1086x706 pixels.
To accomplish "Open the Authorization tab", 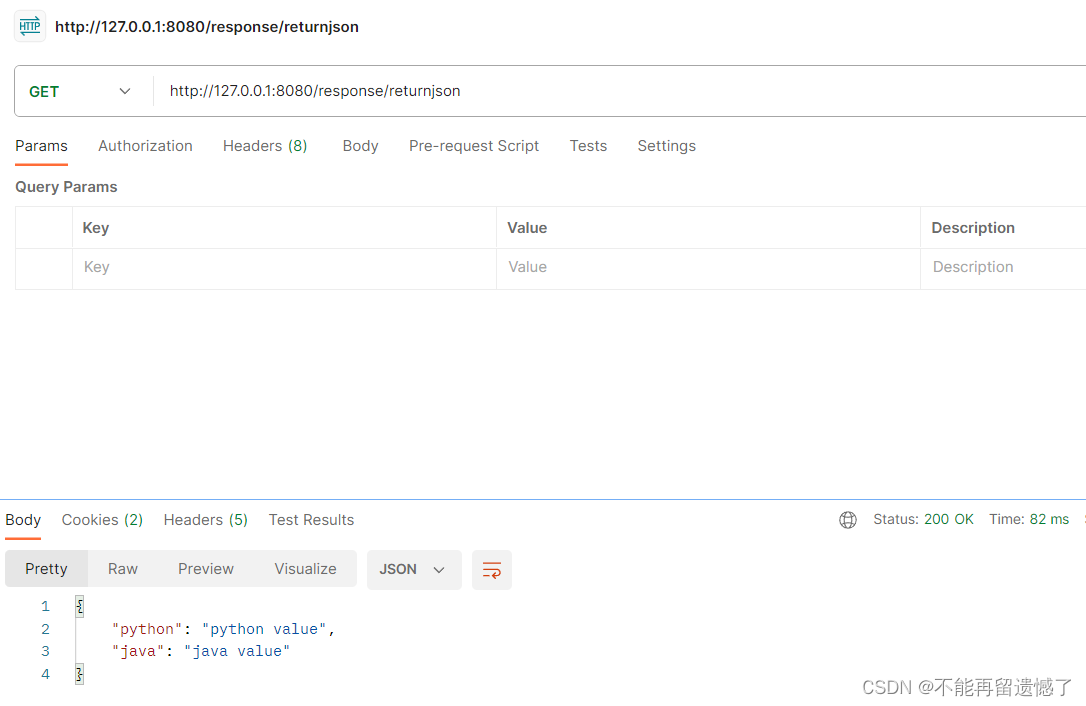I will tap(145, 146).
